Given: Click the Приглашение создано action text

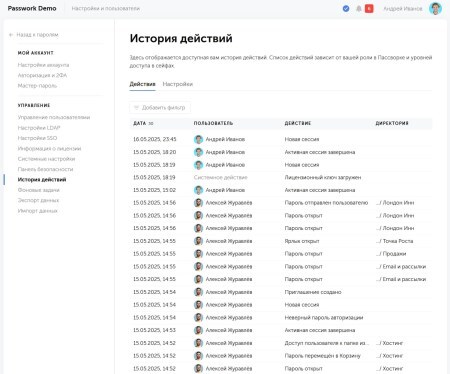Looking at the screenshot, I should point(313,292).
